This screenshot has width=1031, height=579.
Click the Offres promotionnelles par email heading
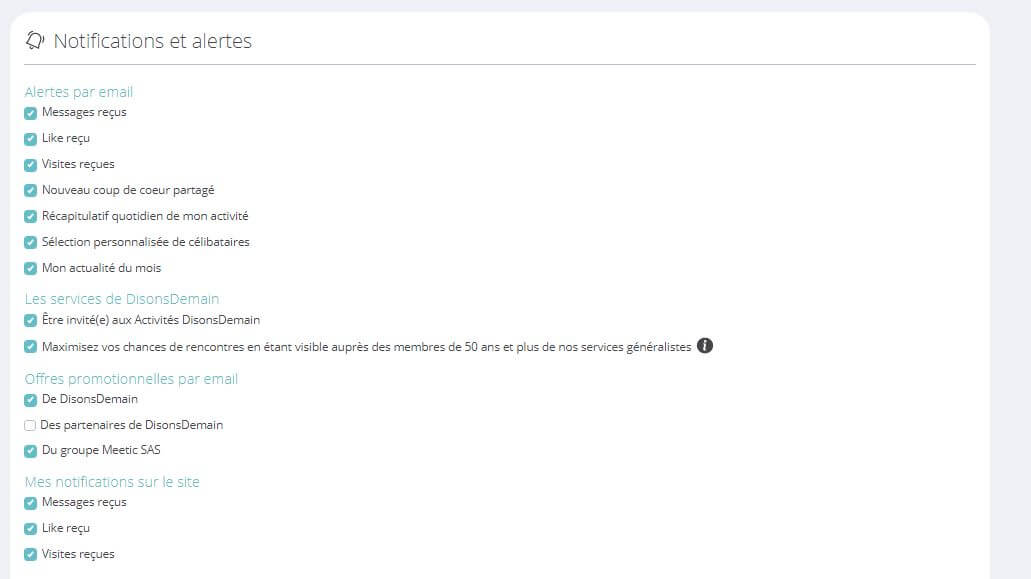click(x=131, y=379)
